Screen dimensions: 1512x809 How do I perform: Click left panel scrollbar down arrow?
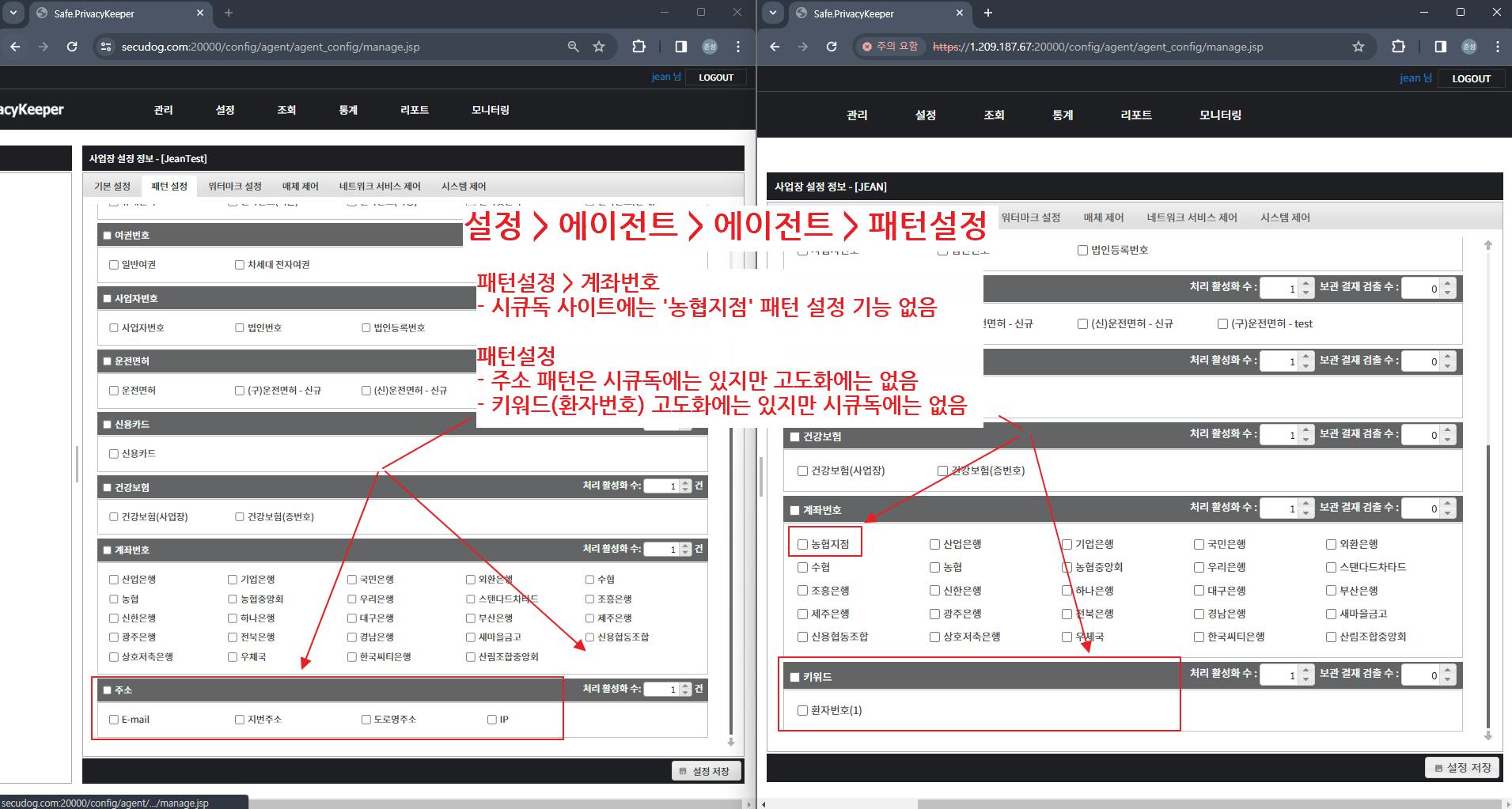pyautogui.click(x=731, y=742)
